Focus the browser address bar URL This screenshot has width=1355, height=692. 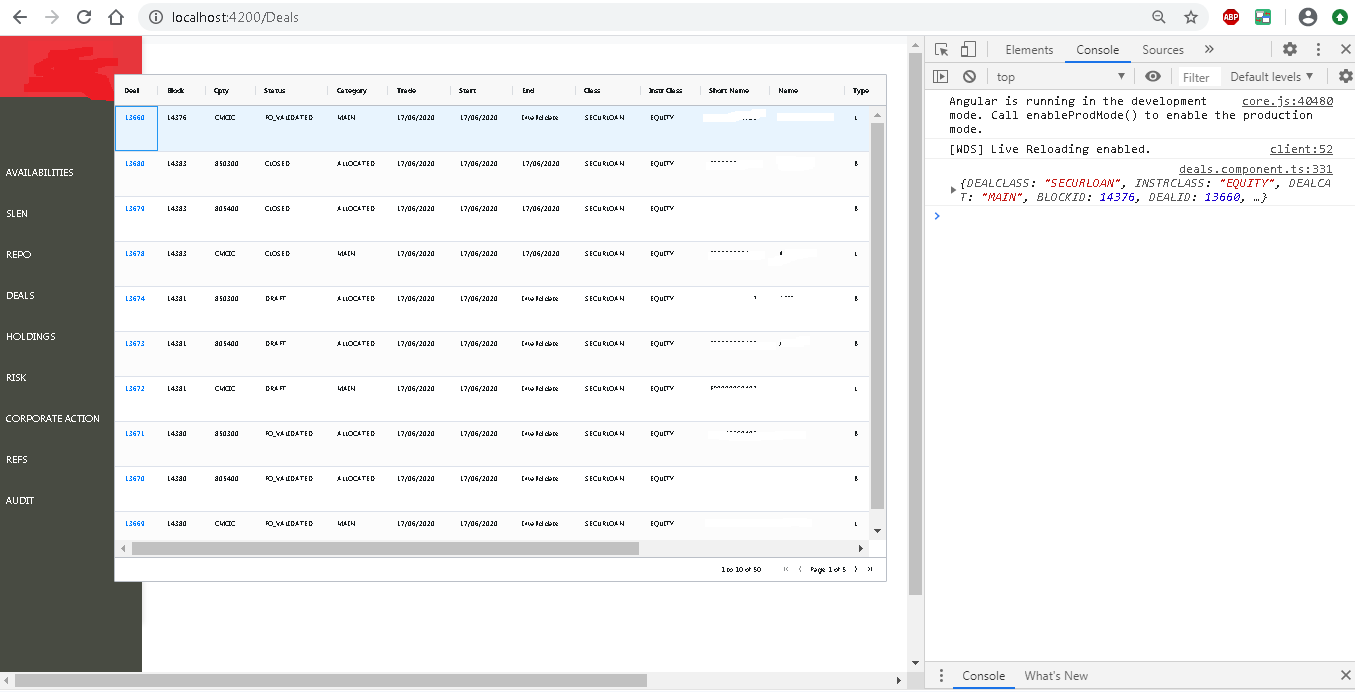click(x=234, y=17)
